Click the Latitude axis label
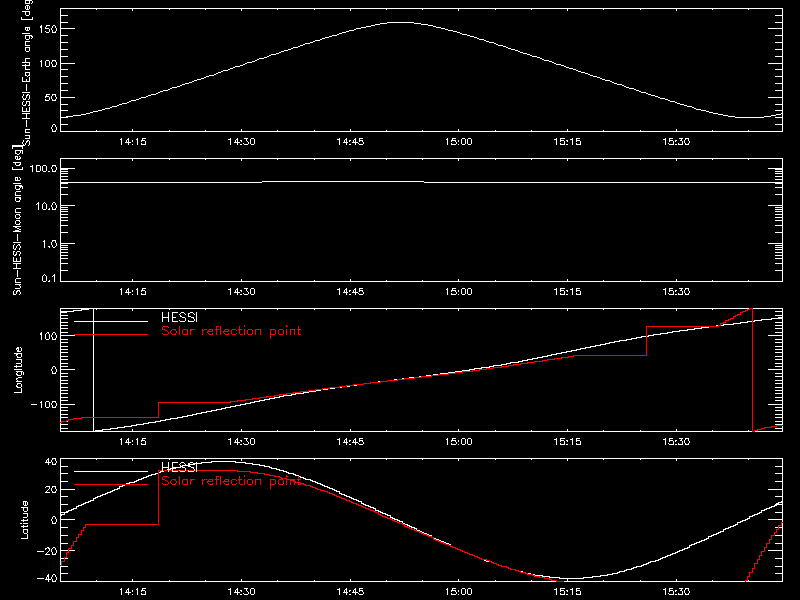 24,520
